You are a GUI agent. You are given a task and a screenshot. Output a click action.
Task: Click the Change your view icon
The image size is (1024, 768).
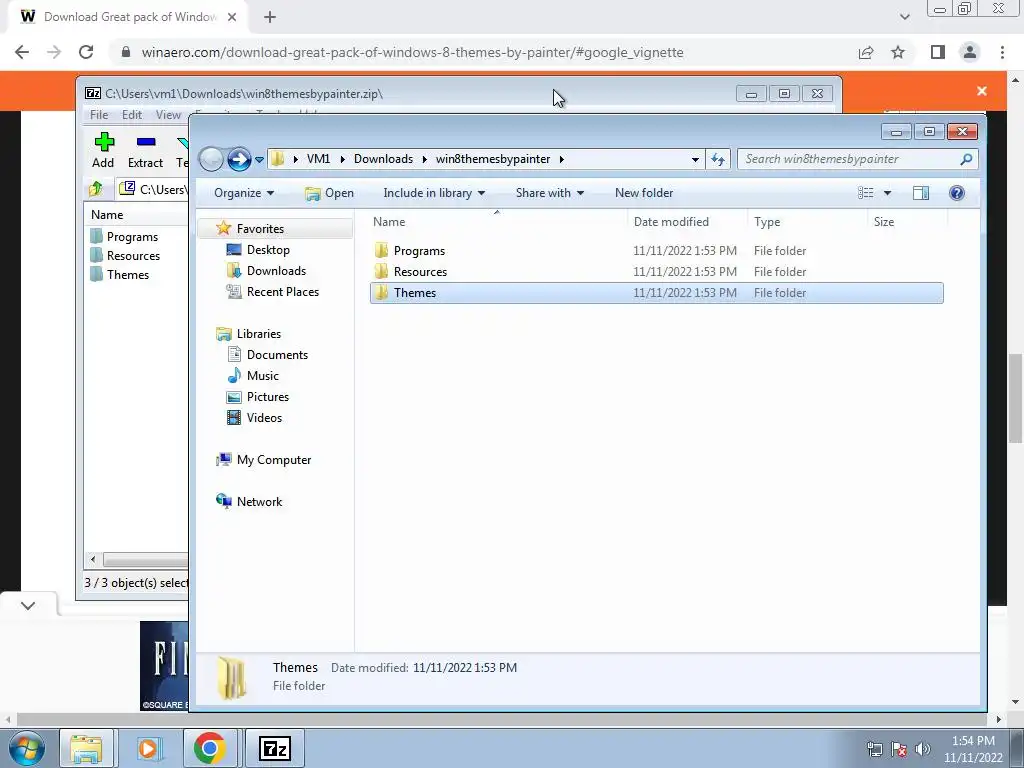pos(865,193)
